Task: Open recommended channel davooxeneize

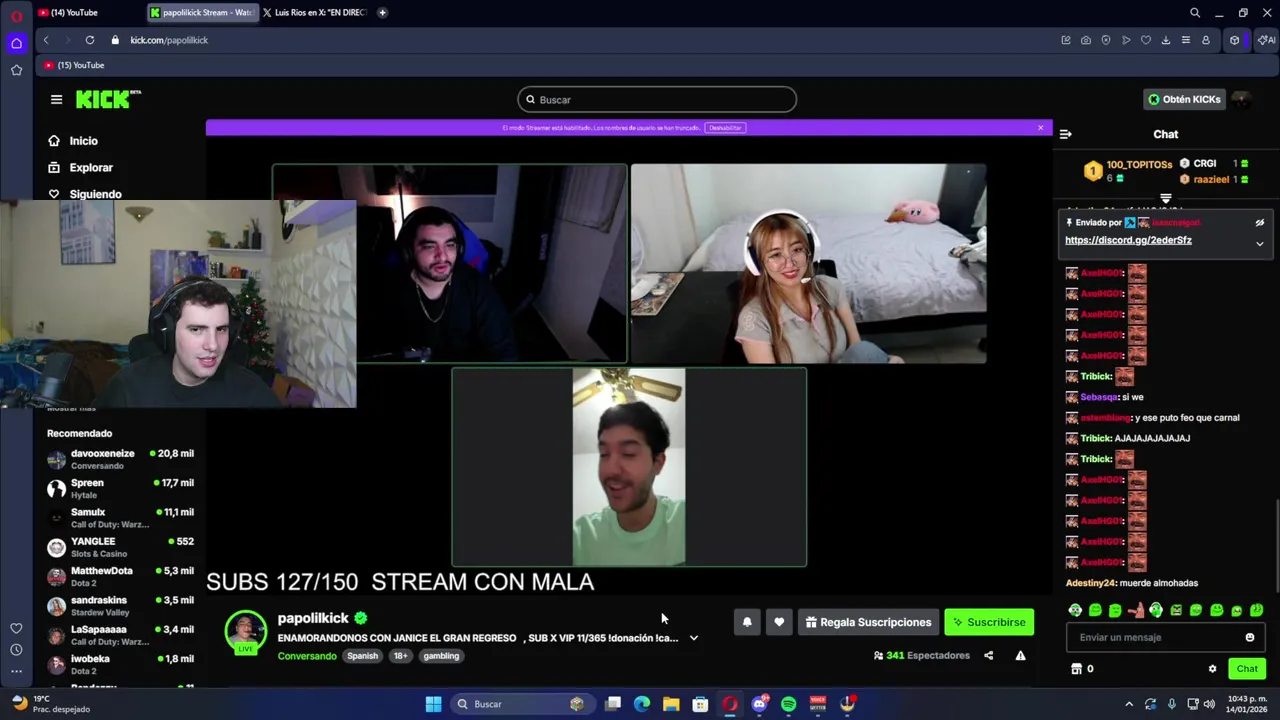Action: pos(120,459)
